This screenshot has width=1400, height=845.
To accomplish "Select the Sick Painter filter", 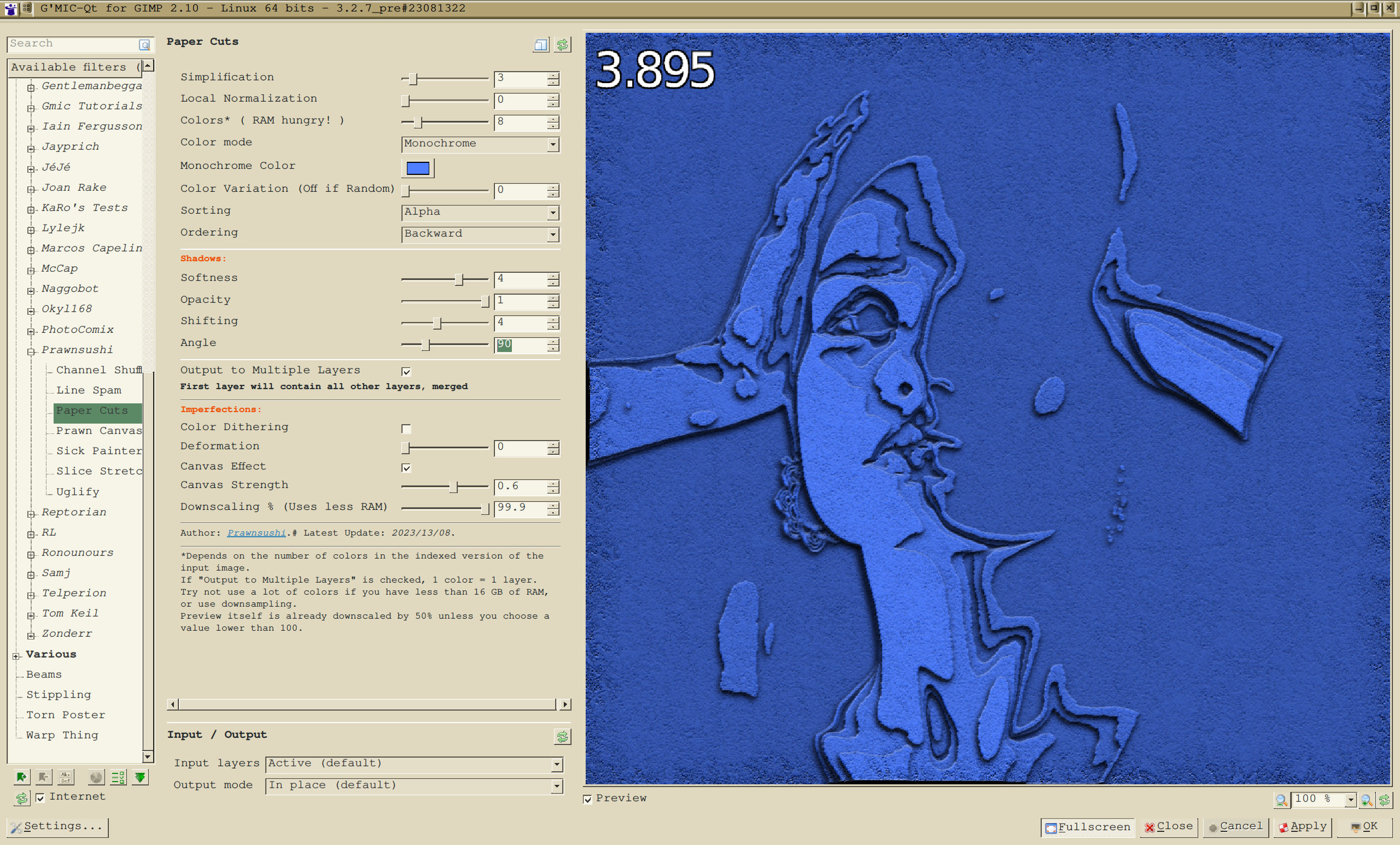I will [x=98, y=451].
